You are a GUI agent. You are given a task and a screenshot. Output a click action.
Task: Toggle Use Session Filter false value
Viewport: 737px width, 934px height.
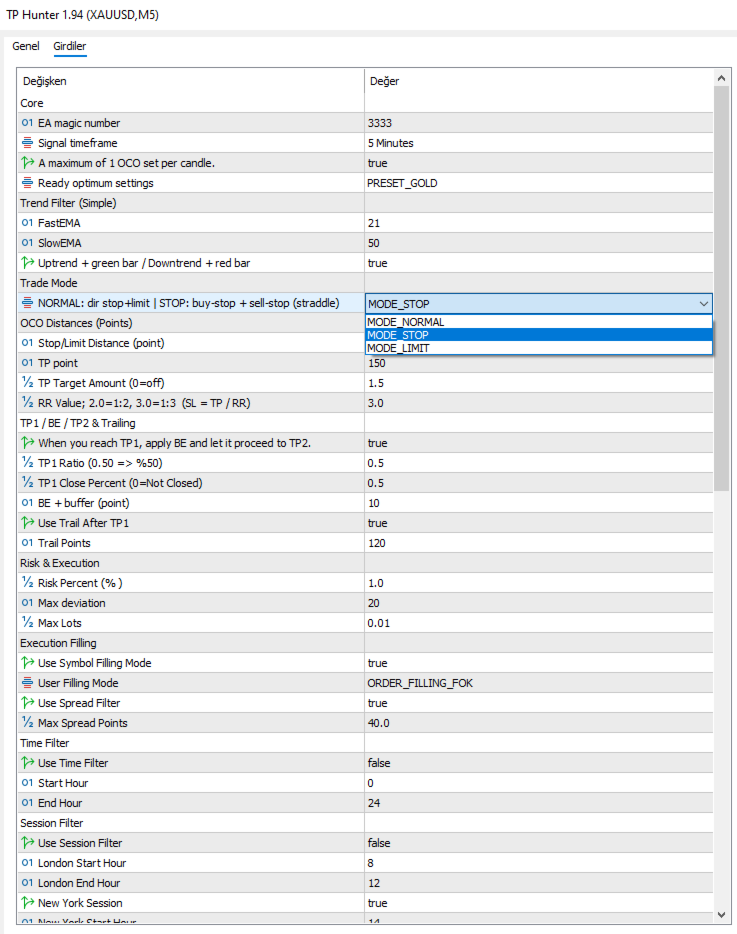click(379, 843)
